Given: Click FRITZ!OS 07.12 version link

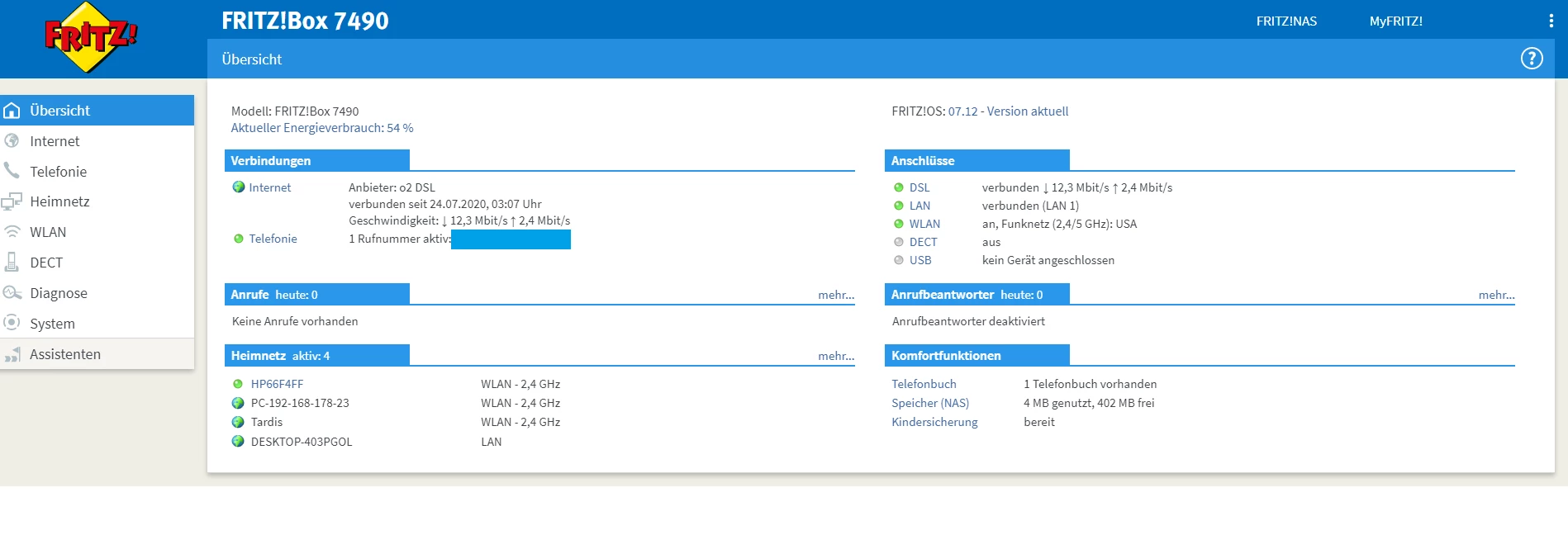Looking at the screenshot, I should [1008, 111].
